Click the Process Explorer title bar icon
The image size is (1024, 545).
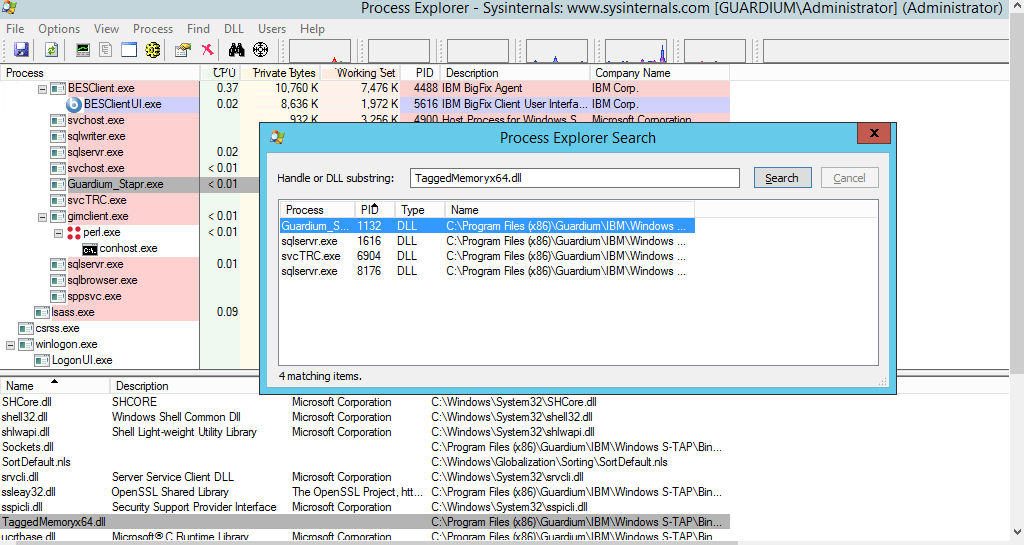pos(9,8)
